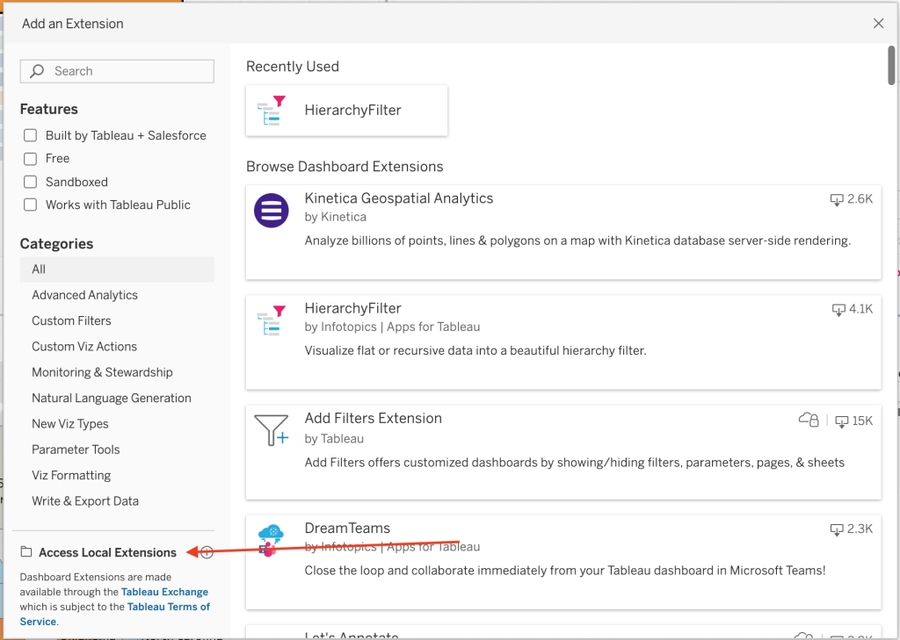This screenshot has height=640, width=900.
Task: Click the magnifying glass search icon
Action: pyautogui.click(x=37, y=71)
